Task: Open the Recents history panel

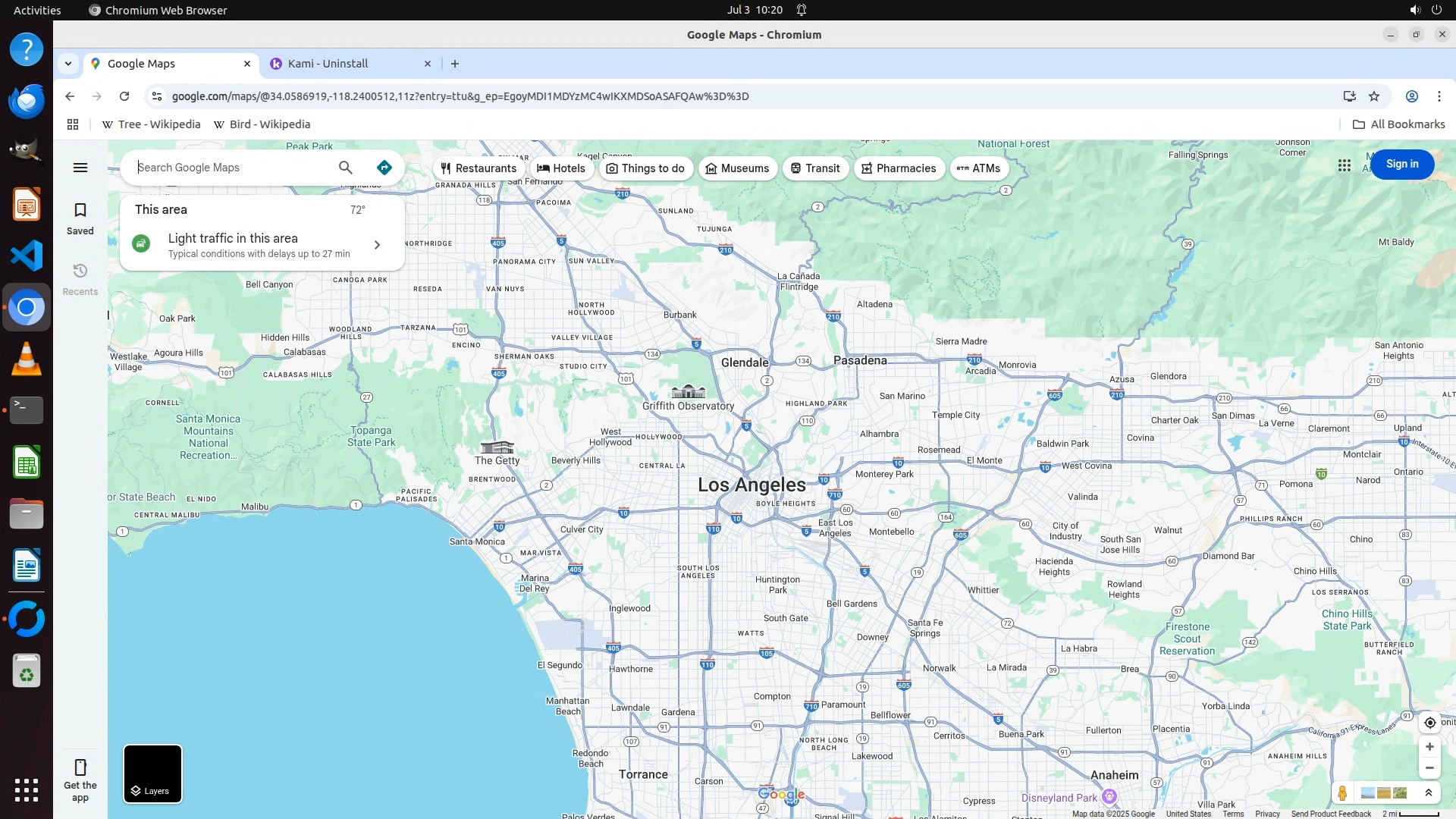Action: pyautogui.click(x=80, y=279)
